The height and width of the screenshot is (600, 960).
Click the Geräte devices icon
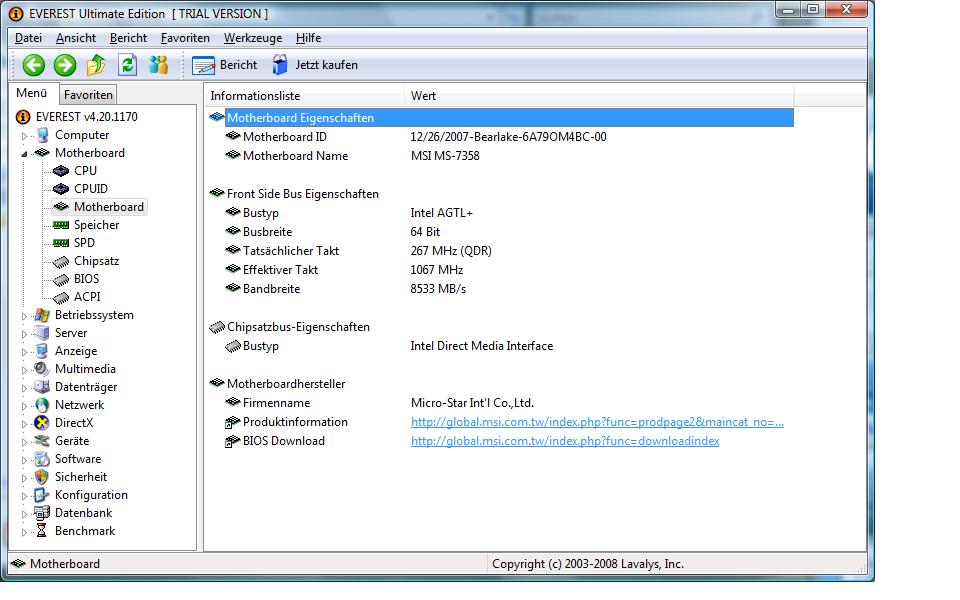click(x=42, y=441)
